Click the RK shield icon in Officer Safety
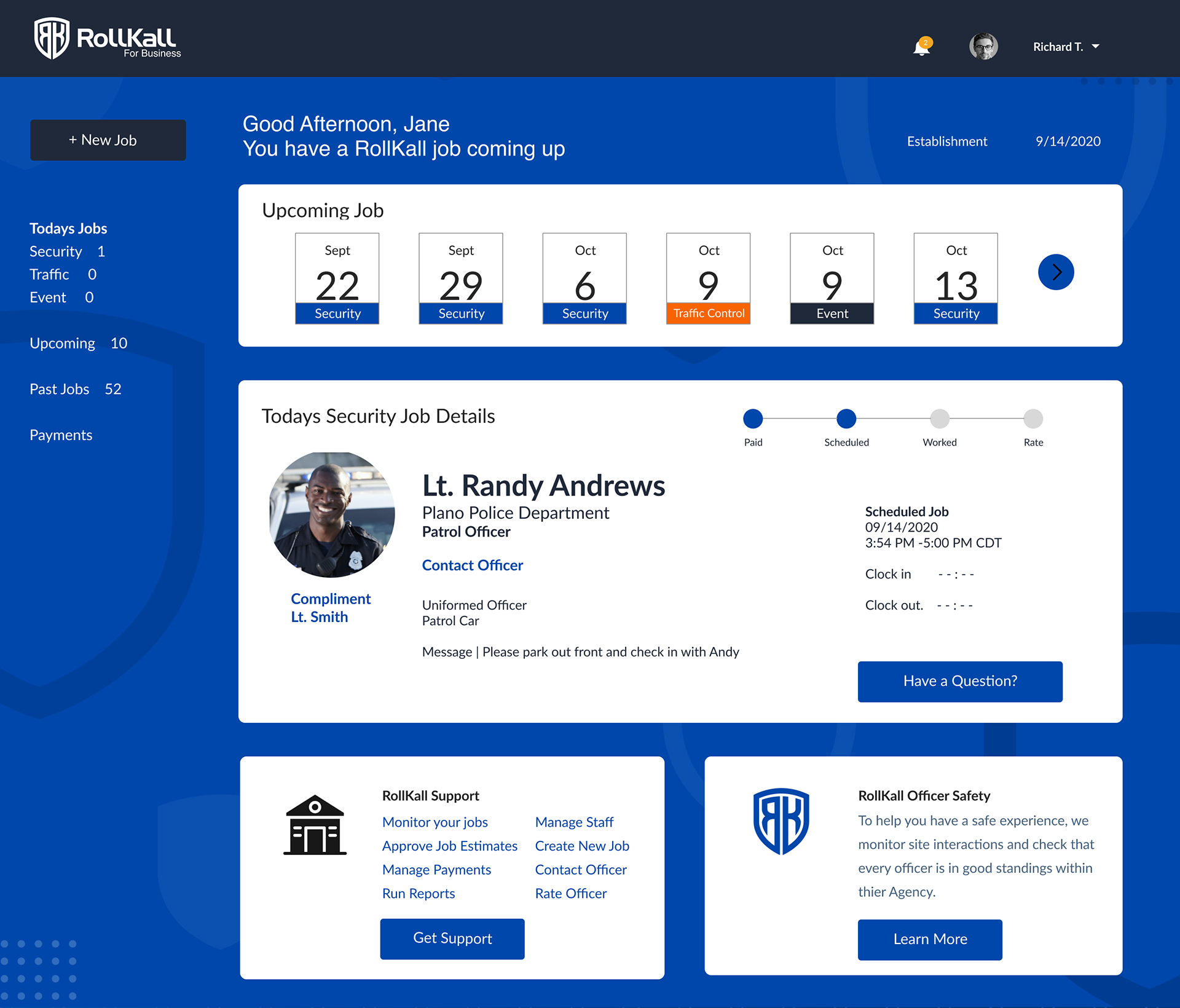This screenshot has width=1180, height=1008. pos(781,821)
